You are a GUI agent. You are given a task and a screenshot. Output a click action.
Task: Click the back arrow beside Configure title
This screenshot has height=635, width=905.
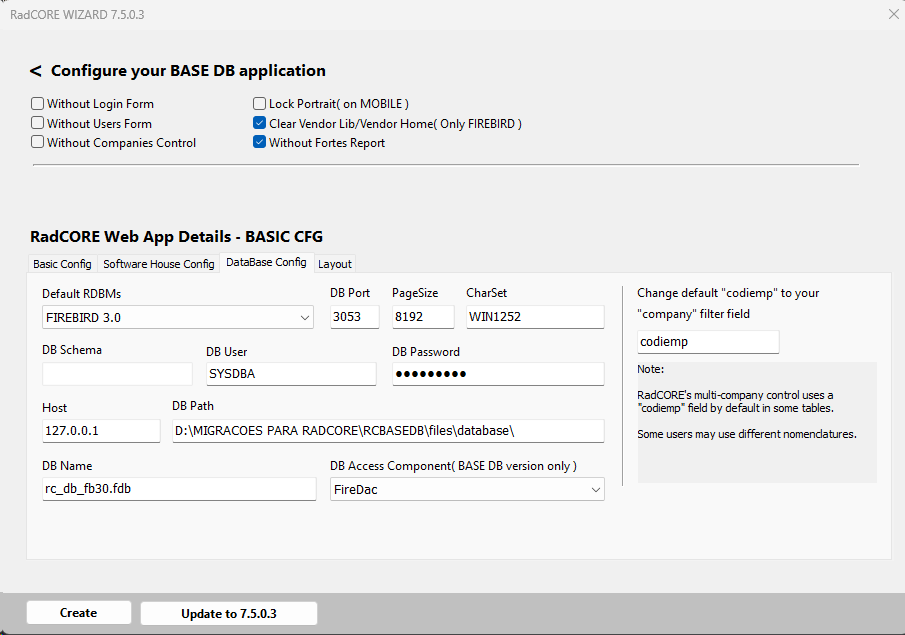coord(36,71)
